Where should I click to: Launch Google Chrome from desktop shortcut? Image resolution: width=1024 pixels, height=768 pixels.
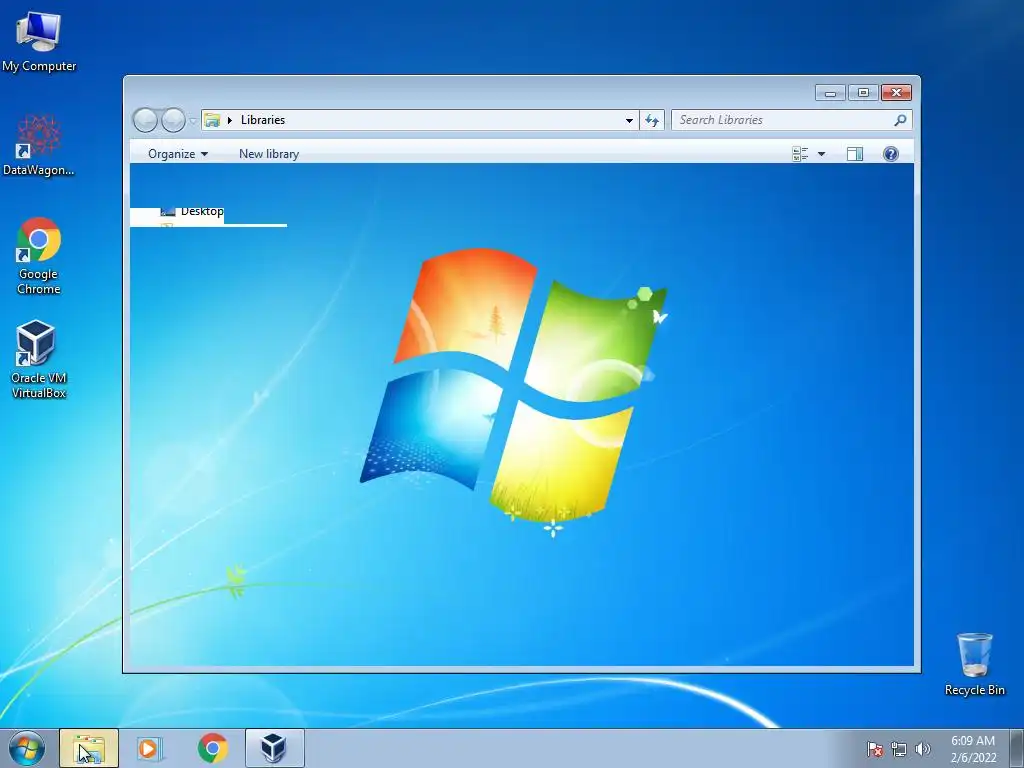click(x=39, y=255)
